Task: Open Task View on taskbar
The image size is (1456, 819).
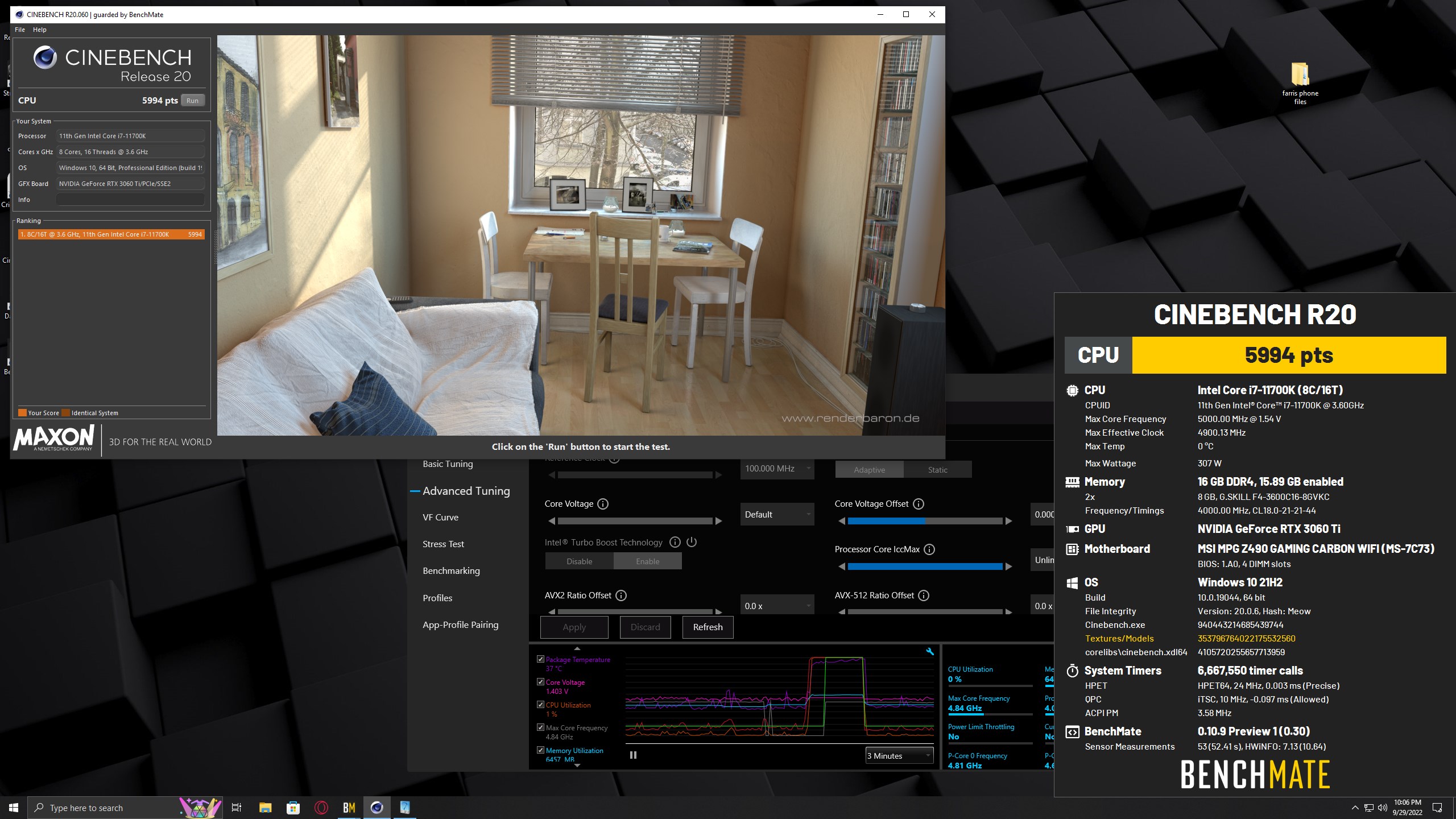Action: (237, 808)
